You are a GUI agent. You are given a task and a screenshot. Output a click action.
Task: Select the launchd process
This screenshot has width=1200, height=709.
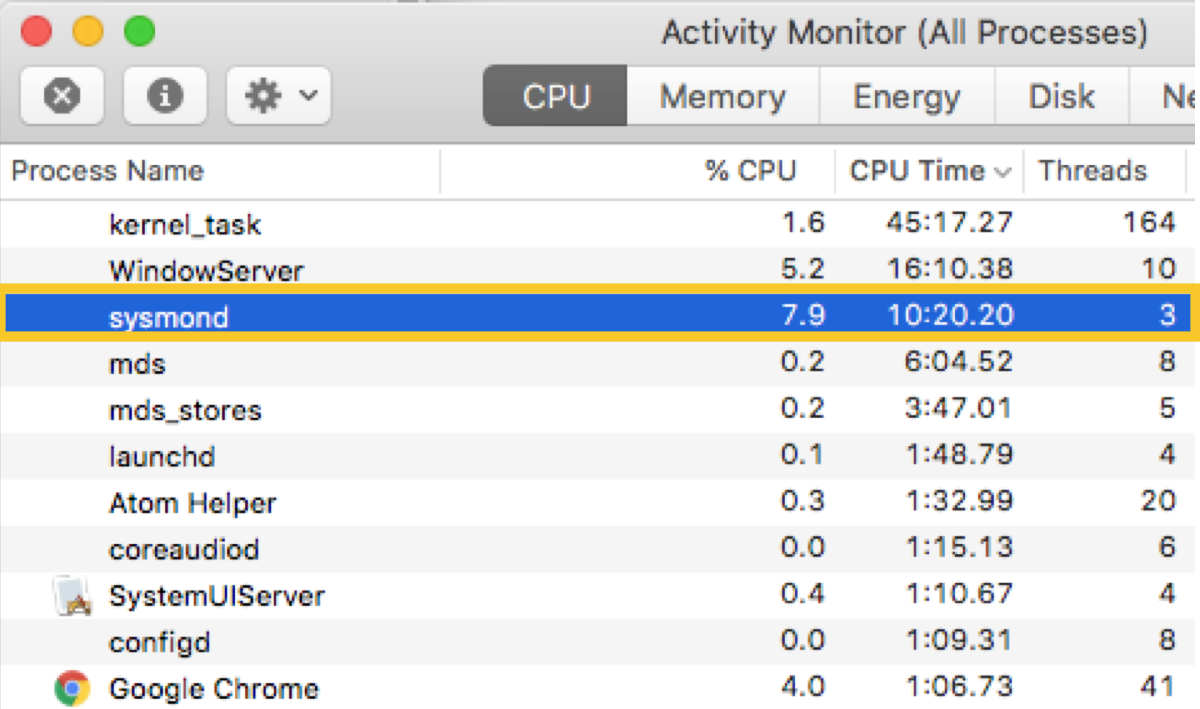click(162, 457)
